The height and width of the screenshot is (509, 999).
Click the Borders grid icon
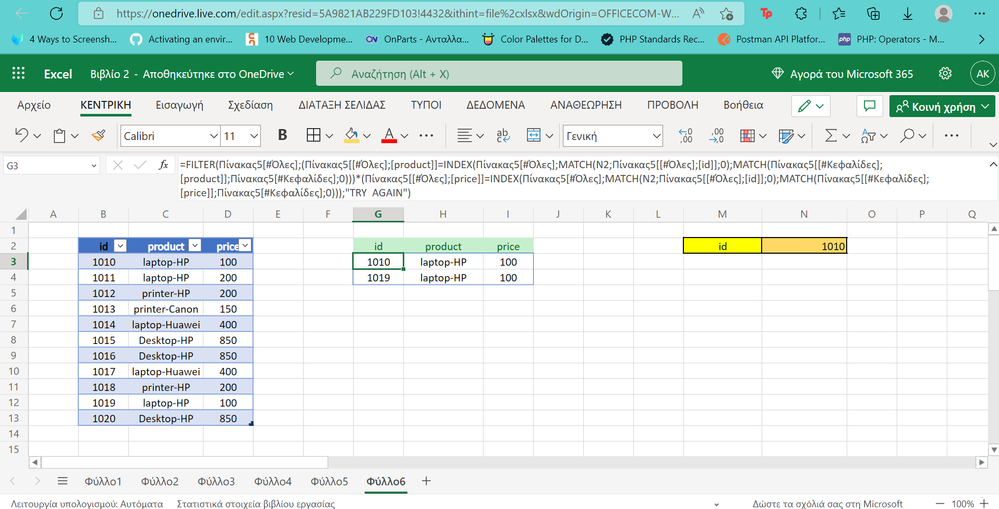click(x=313, y=135)
